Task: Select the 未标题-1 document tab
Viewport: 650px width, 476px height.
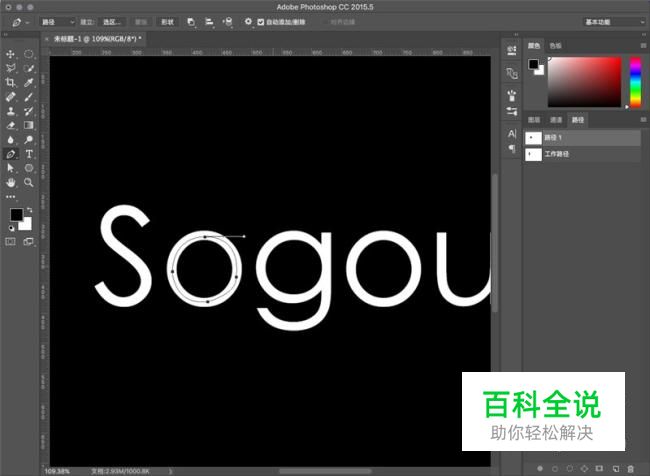Action: pos(97,39)
